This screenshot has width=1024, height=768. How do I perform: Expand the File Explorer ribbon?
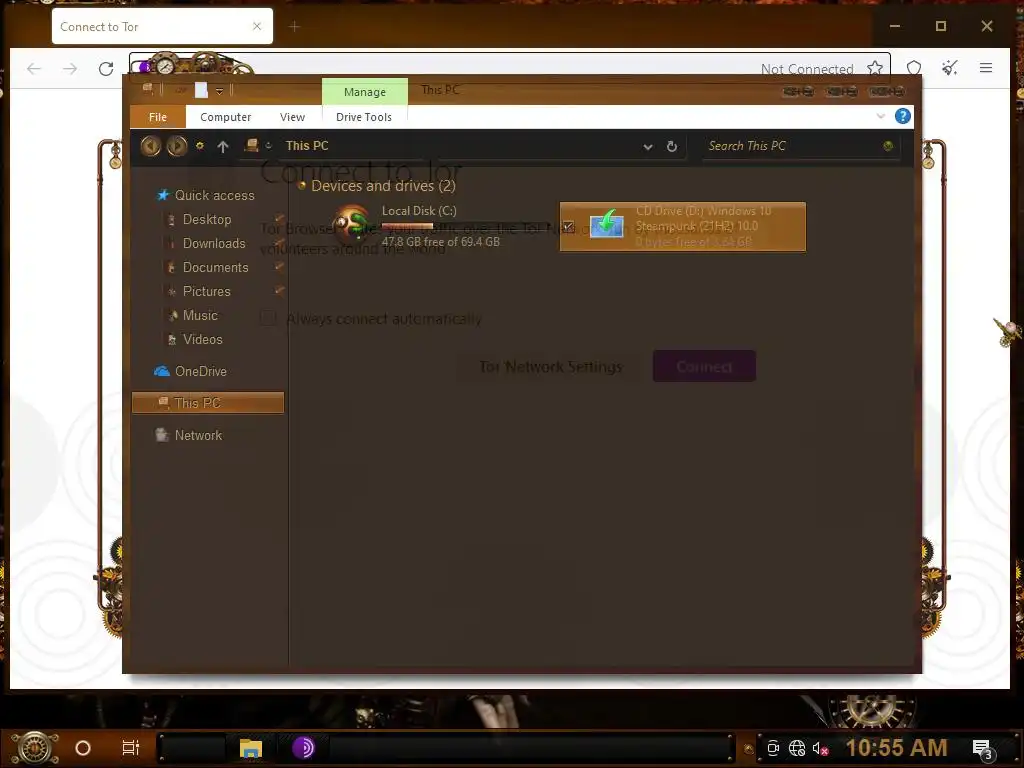pyautogui.click(x=880, y=116)
